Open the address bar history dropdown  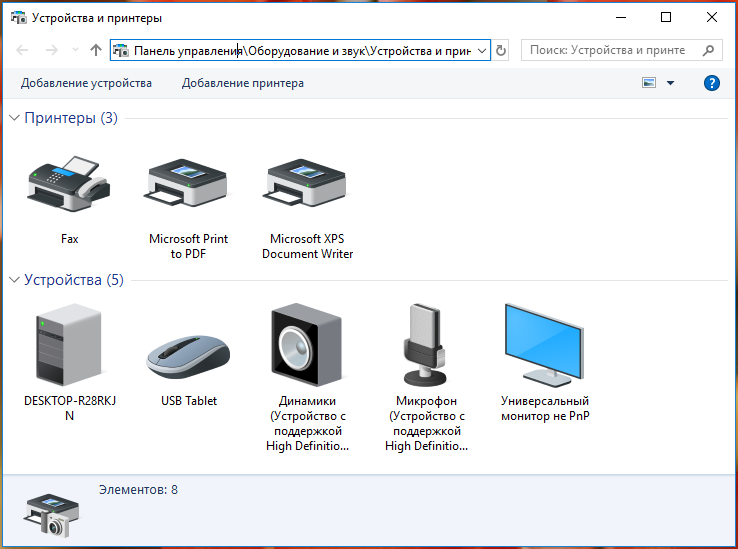[482, 50]
